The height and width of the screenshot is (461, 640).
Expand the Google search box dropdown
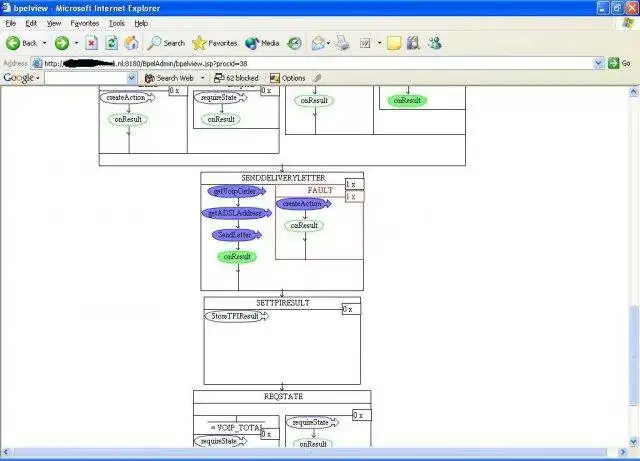pos(131,78)
